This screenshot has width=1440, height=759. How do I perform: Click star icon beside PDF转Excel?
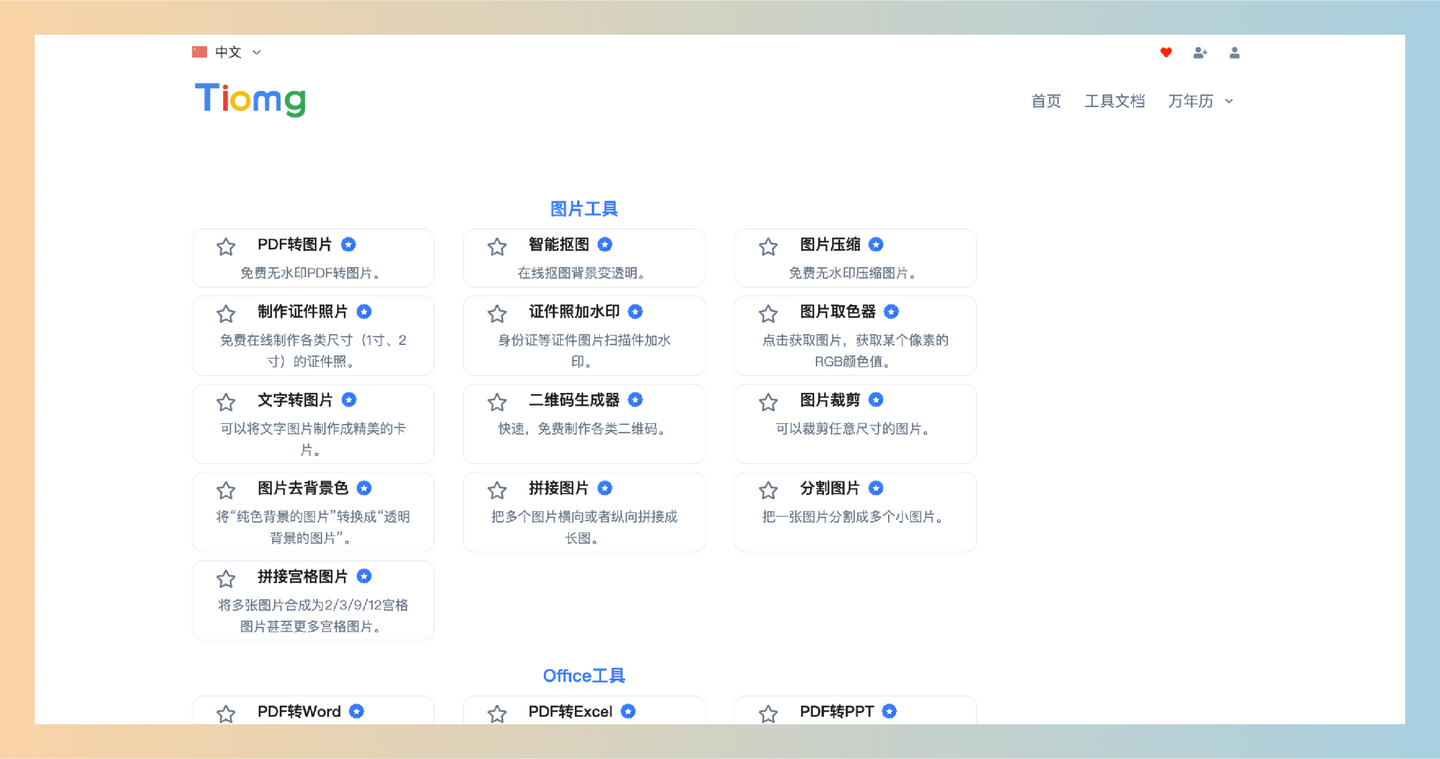click(497, 713)
